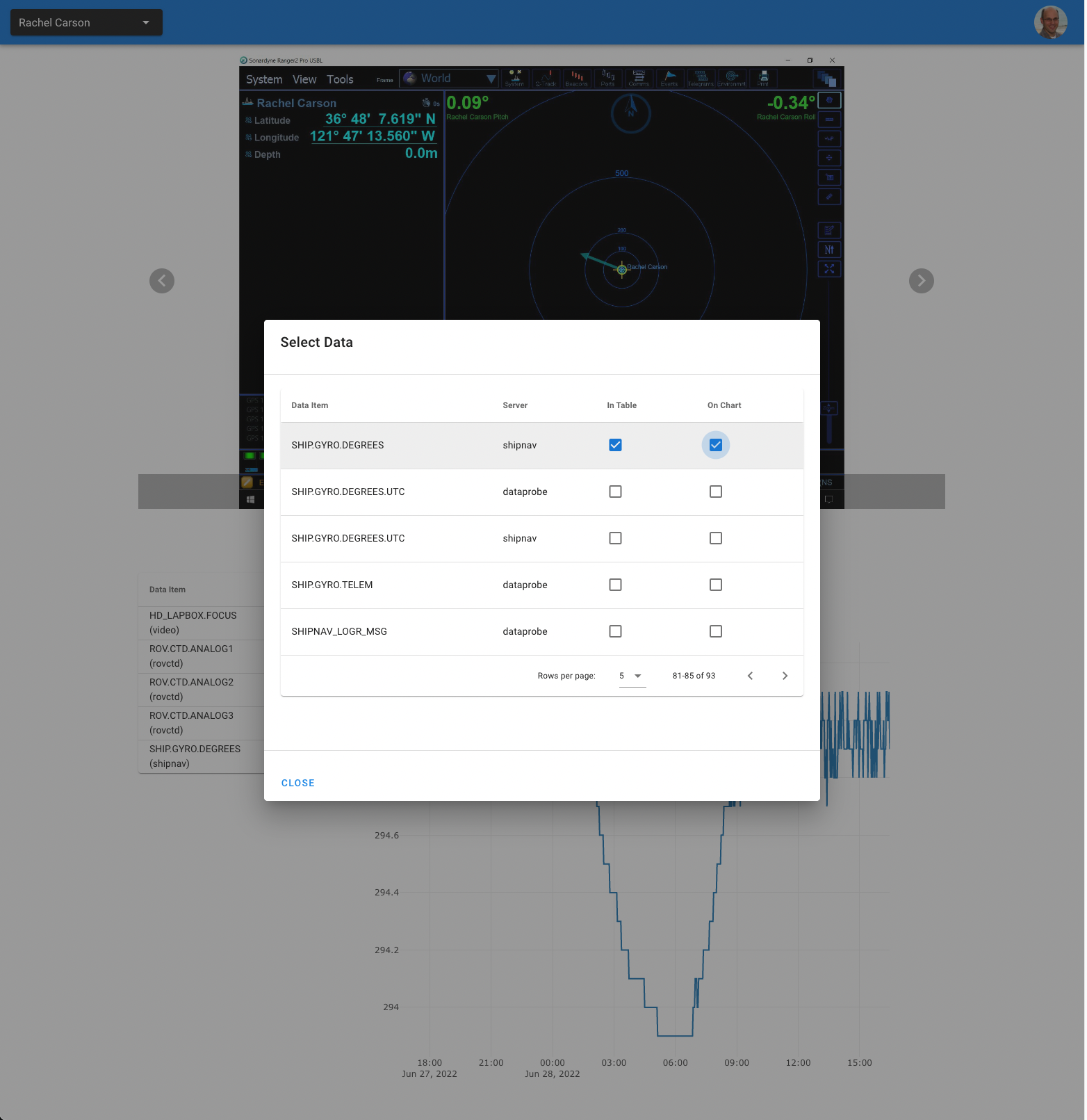
Task: Click SHIP.GYRO.TELEM row name
Action: pyautogui.click(x=332, y=585)
